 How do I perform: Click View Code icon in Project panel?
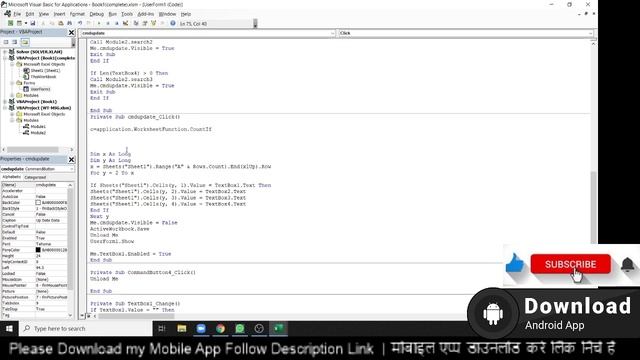click(6, 42)
